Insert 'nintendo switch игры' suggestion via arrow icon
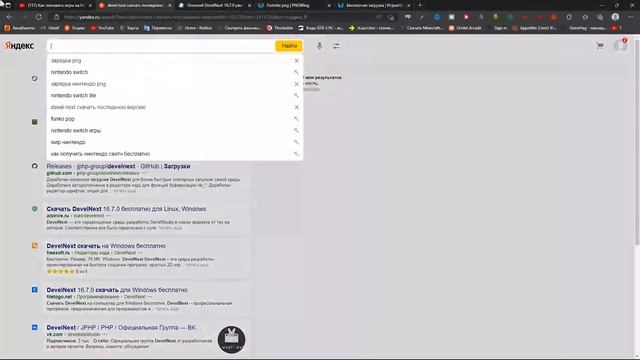Screen dimensions: 640x360 [x=296, y=131]
